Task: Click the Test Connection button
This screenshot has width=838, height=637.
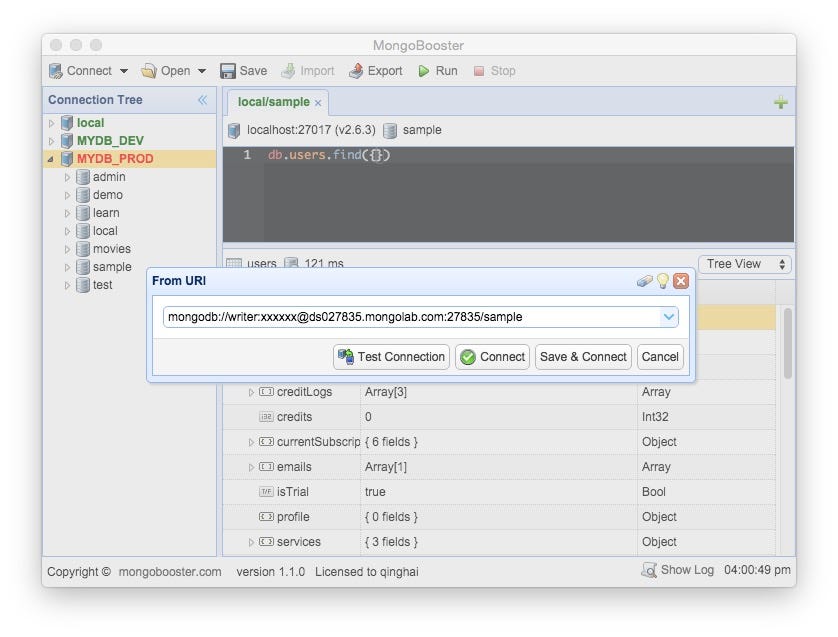Action: point(392,356)
